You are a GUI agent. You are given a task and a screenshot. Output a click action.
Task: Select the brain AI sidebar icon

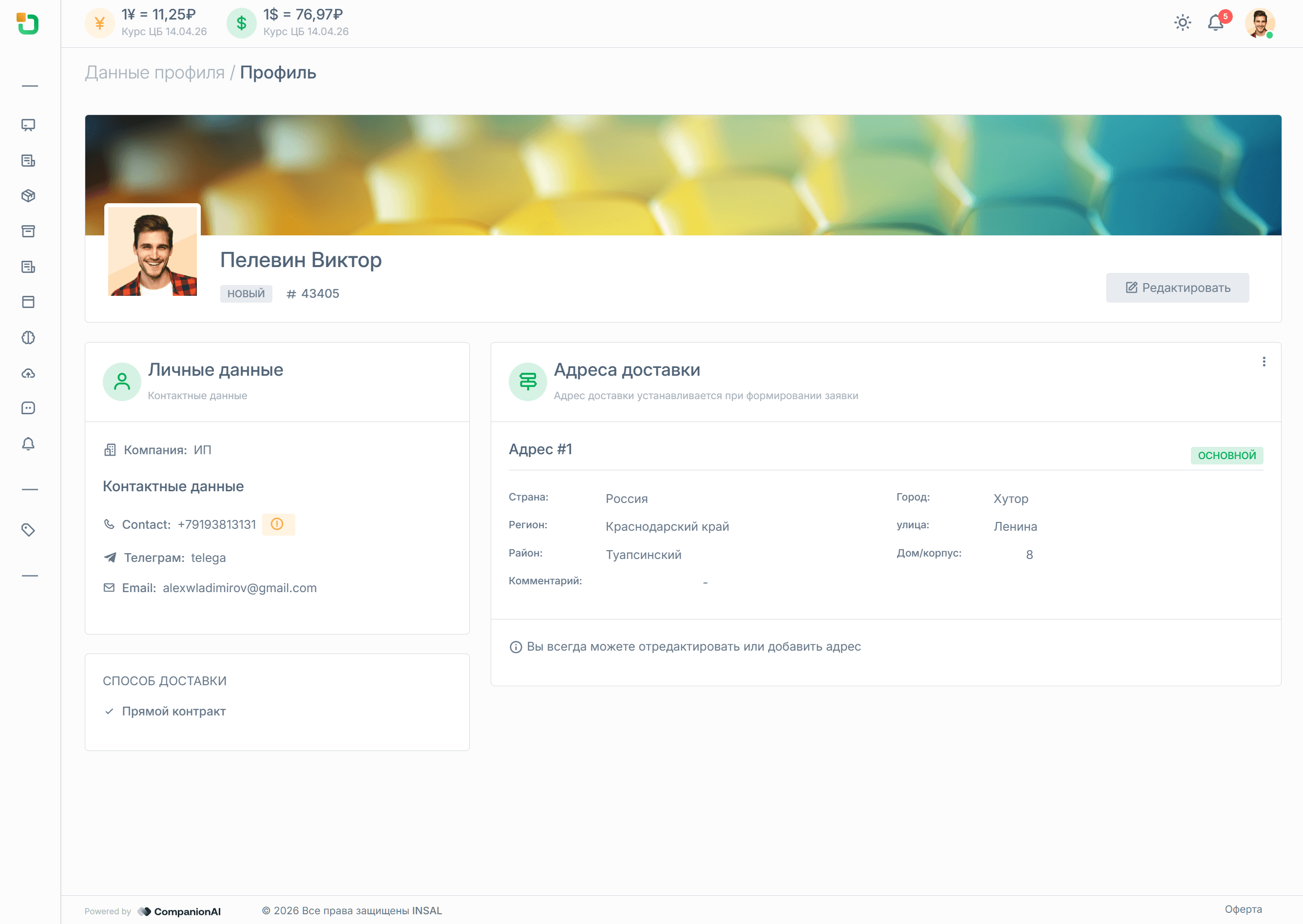[x=28, y=337]
